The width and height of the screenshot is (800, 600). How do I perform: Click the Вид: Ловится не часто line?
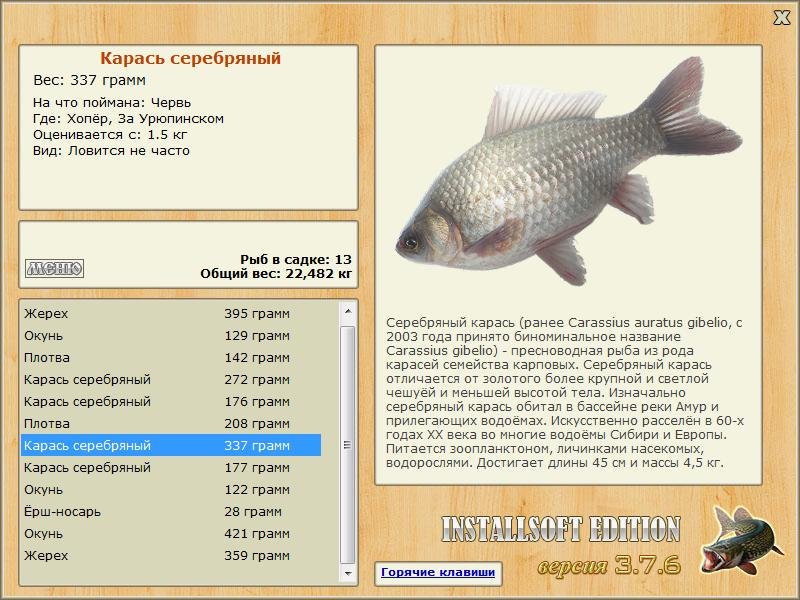tap(111, 151)
